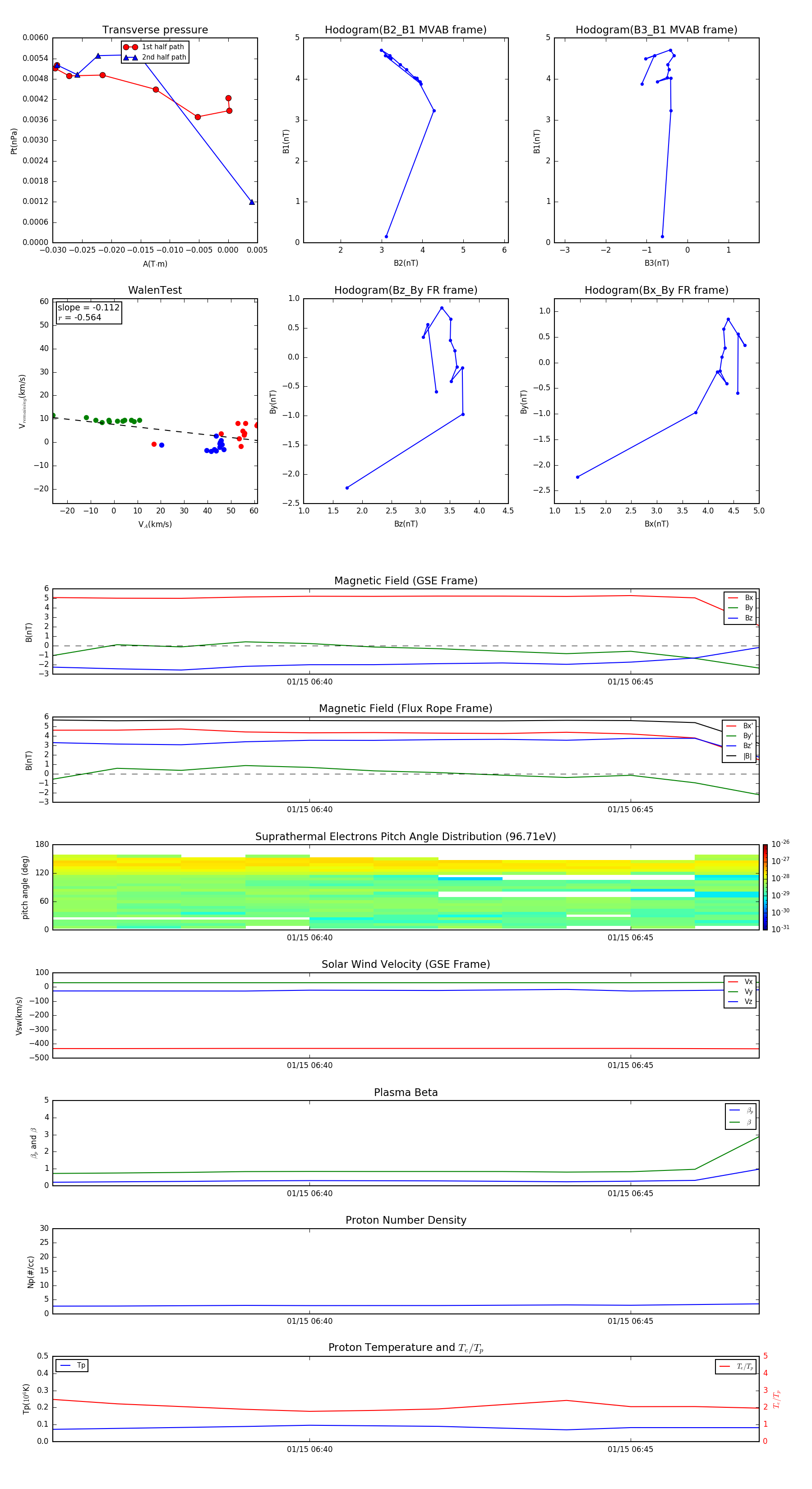Viewport: 812px width, 1489px height.
Task: Click the 'Bx(nT)' x-axis label
Action: point(656,524)
